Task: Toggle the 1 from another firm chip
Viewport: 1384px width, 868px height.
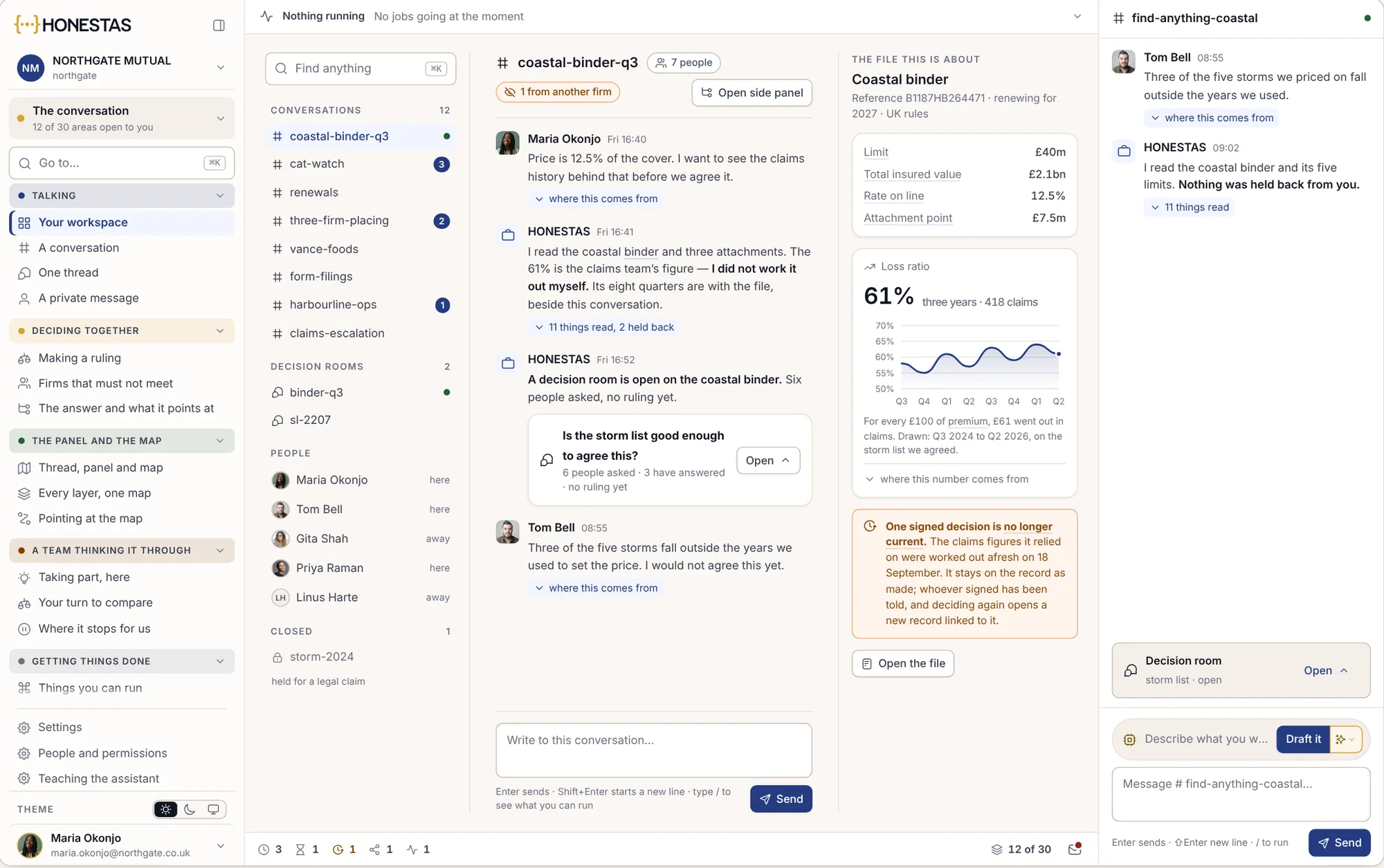Action: pyautogui.click(x=558, y=92)
